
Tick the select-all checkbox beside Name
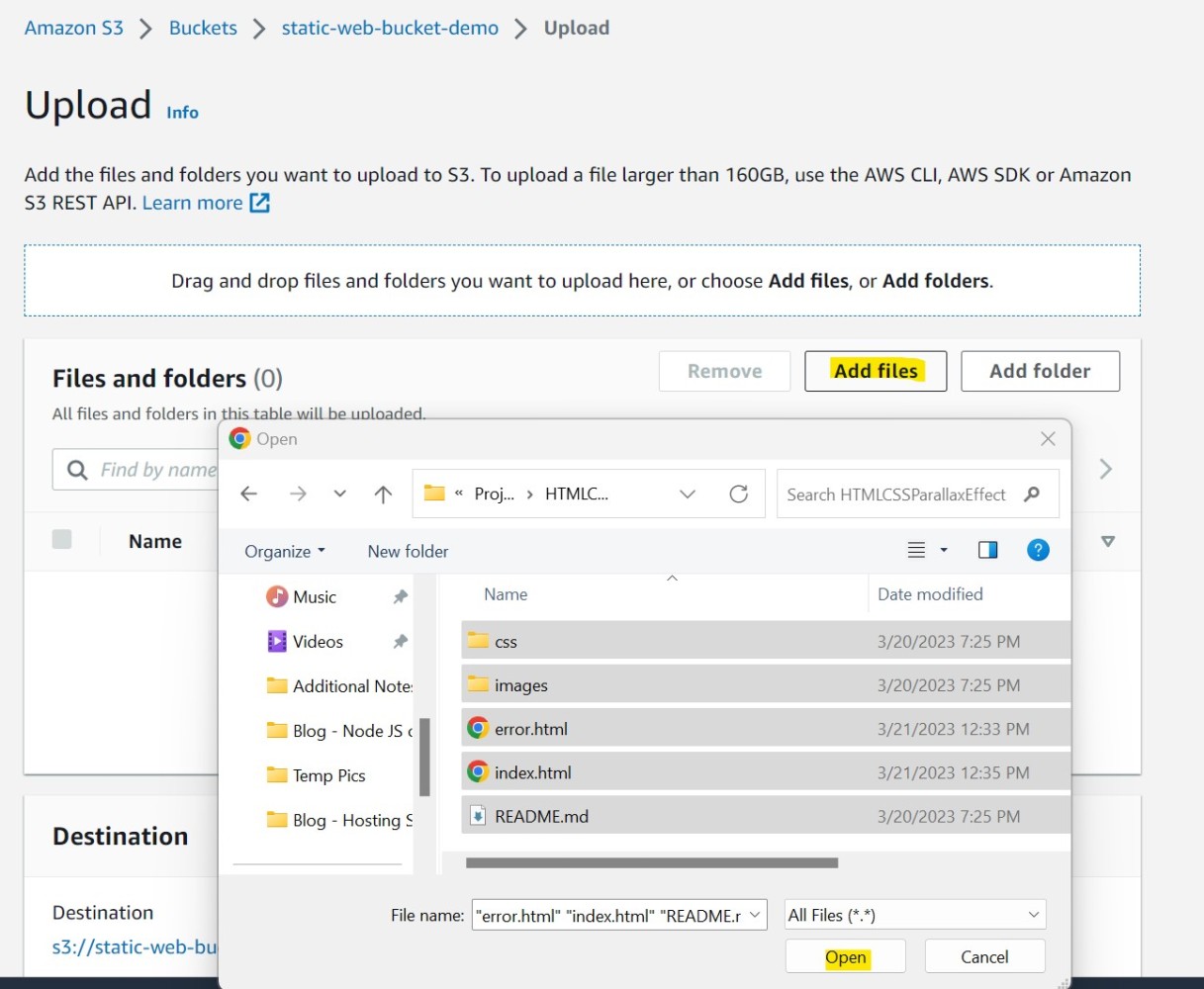(62, 540)
